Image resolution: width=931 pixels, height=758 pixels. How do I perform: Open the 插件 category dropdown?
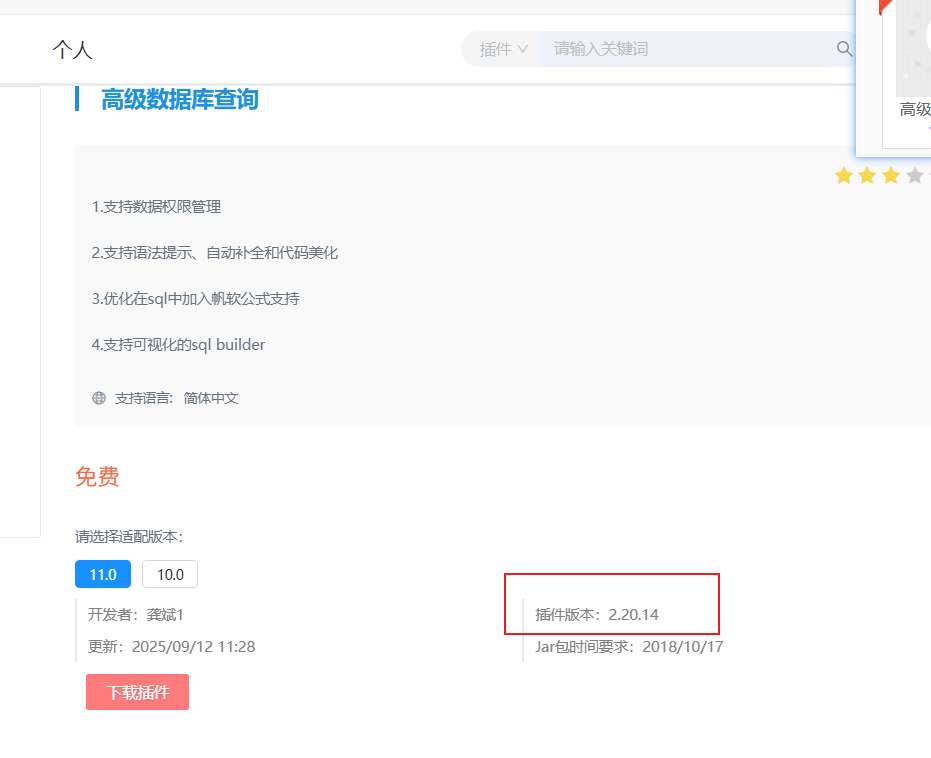(x=503, y=49)
